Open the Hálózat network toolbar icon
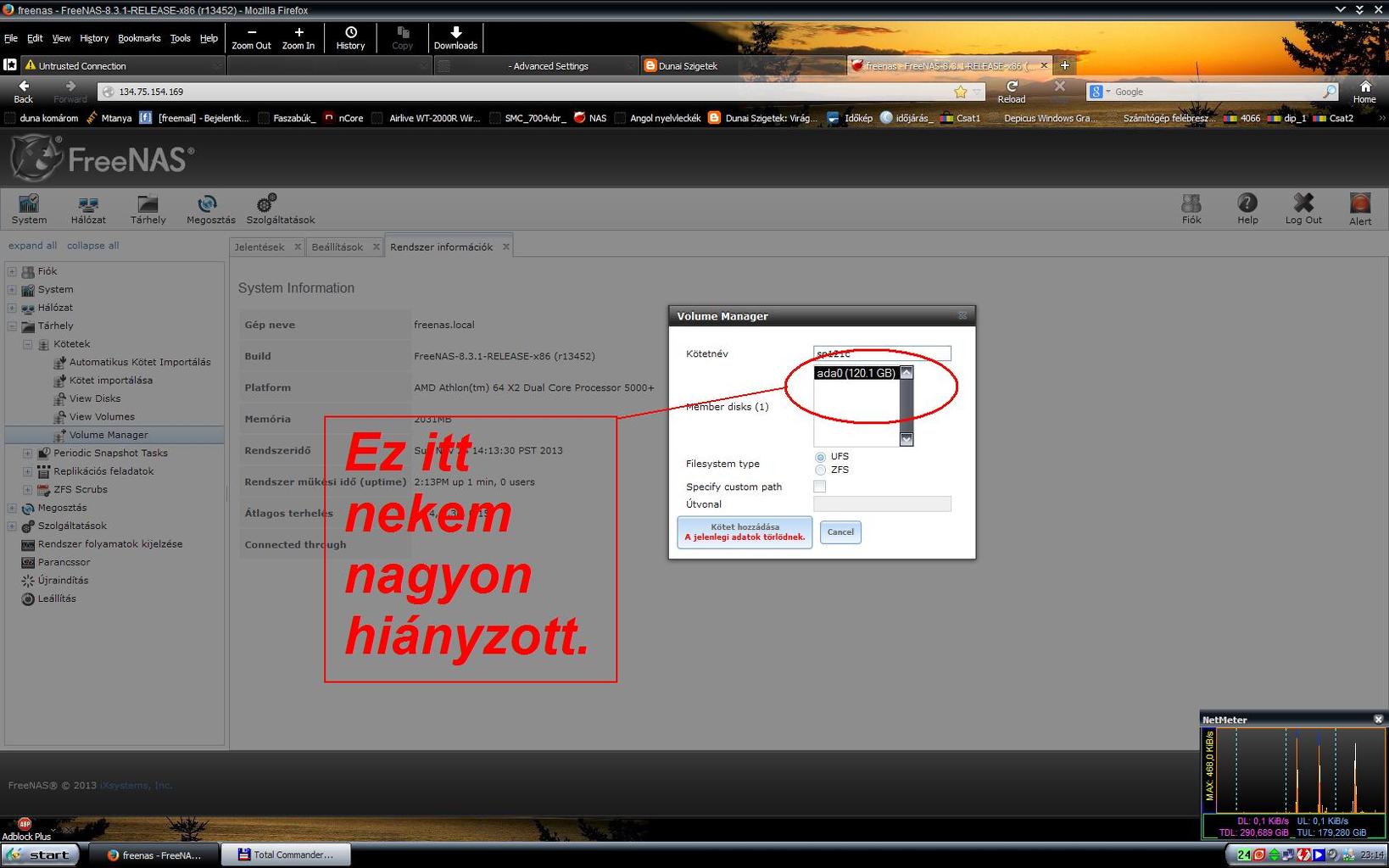The height and width of the screenshot is (868, 1389). tap(88, 209)
